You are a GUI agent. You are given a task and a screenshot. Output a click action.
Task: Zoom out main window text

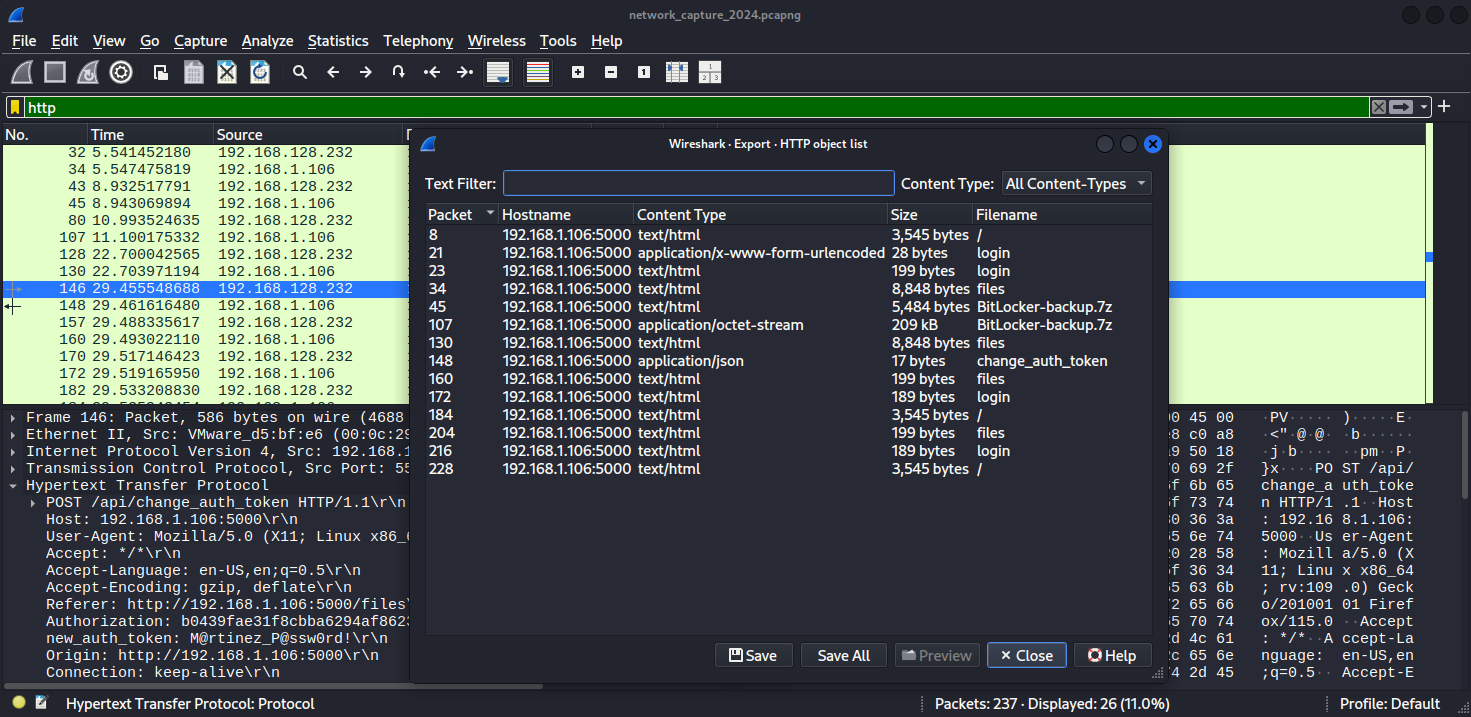611,72
